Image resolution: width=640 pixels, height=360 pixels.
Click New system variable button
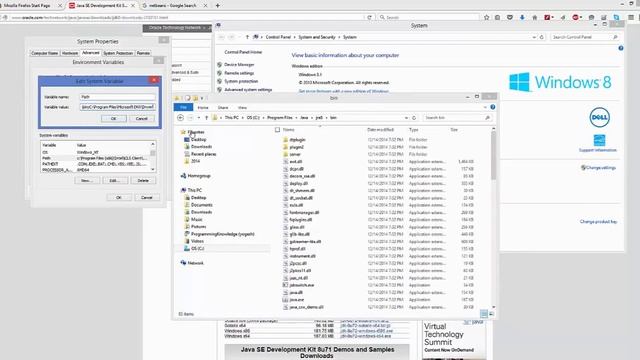(87, 180)
